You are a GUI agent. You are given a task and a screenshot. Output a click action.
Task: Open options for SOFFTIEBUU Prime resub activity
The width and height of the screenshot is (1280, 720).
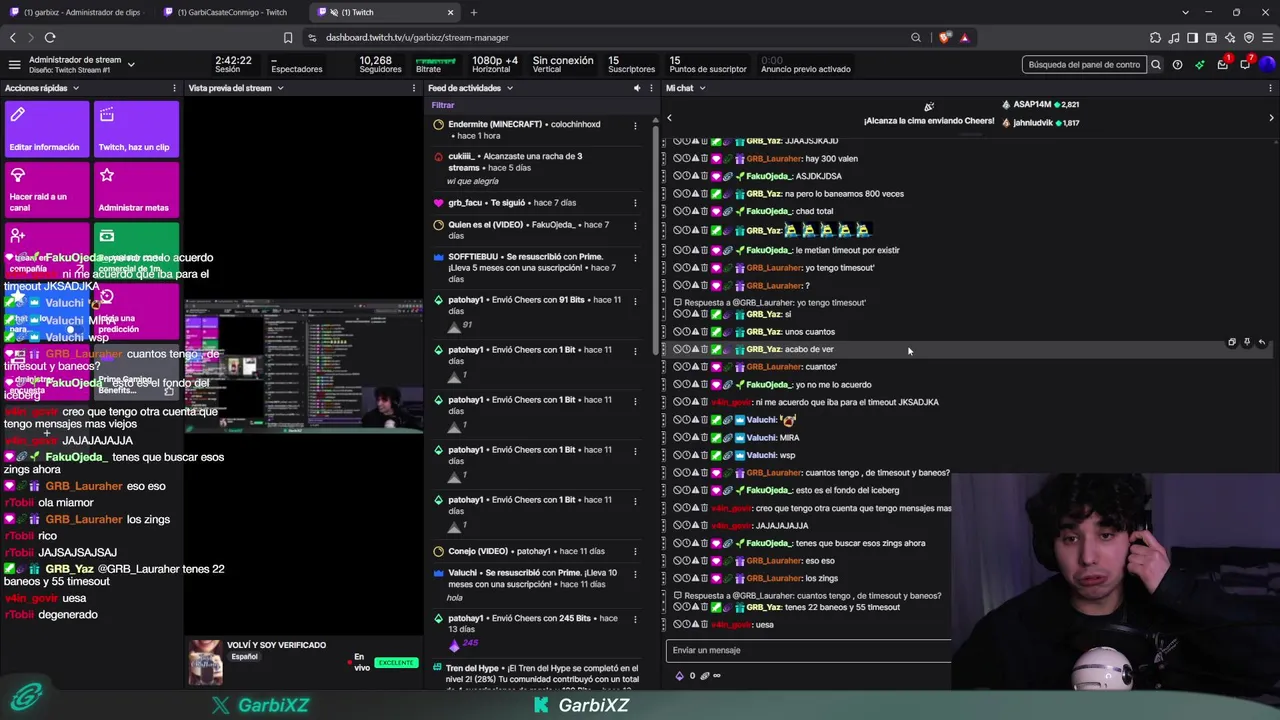(x=635, y=258)
